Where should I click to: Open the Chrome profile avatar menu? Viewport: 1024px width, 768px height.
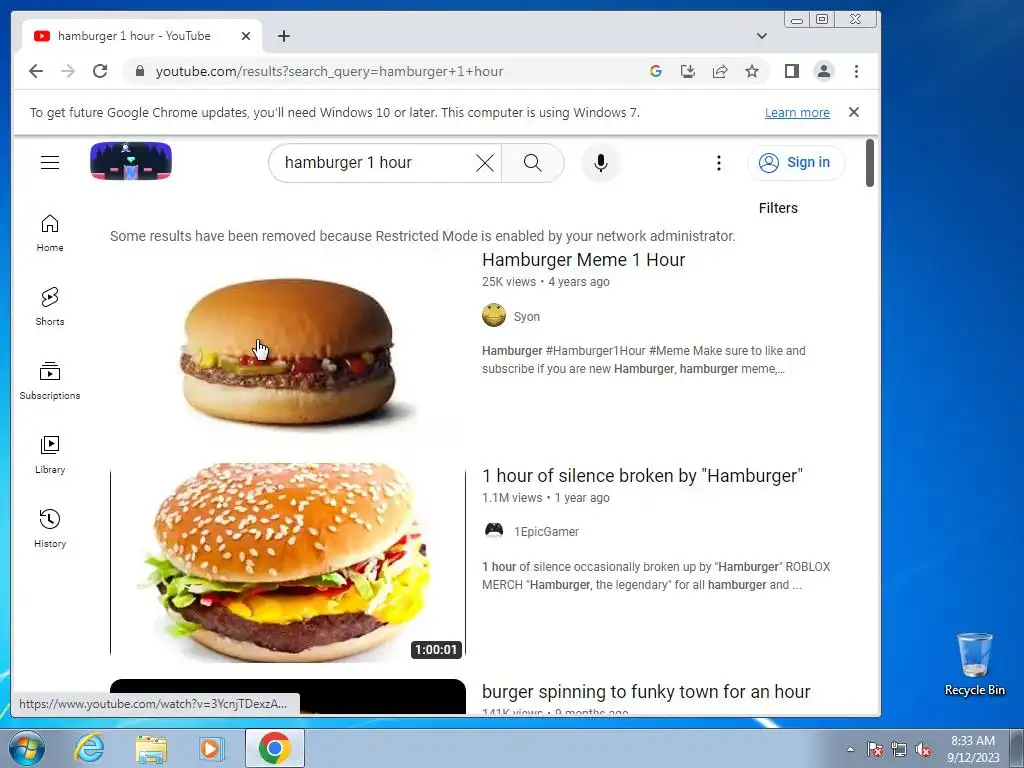(x=824, y=71)
